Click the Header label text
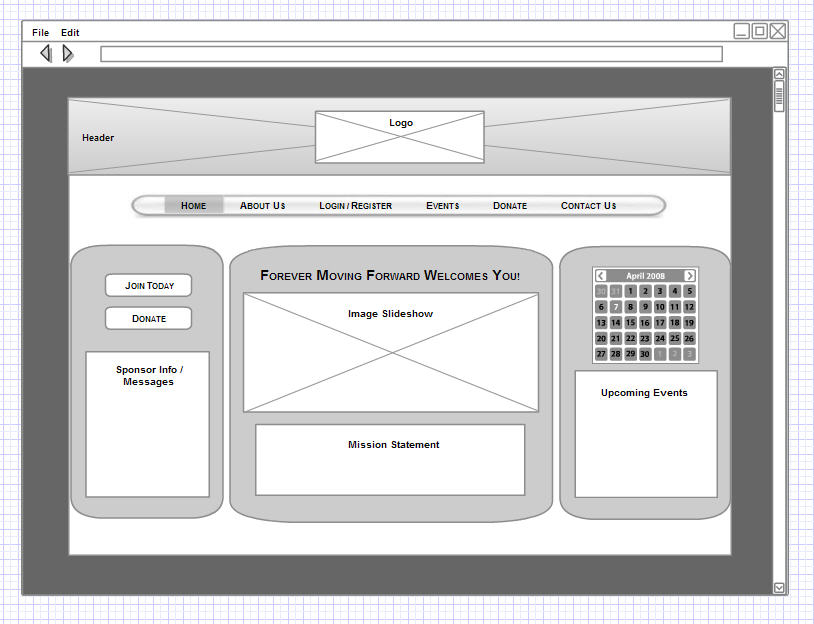This screenshot has height=624, width=814. 98,138
